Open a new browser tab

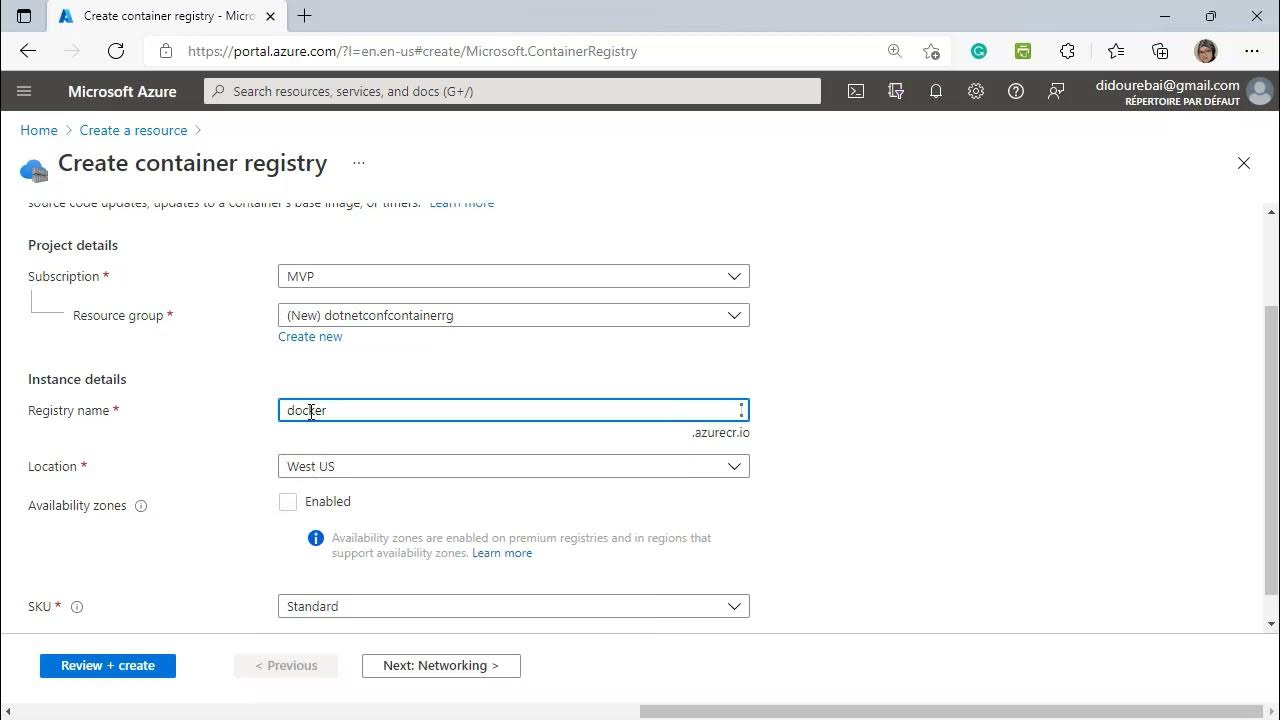click(305, 16)
